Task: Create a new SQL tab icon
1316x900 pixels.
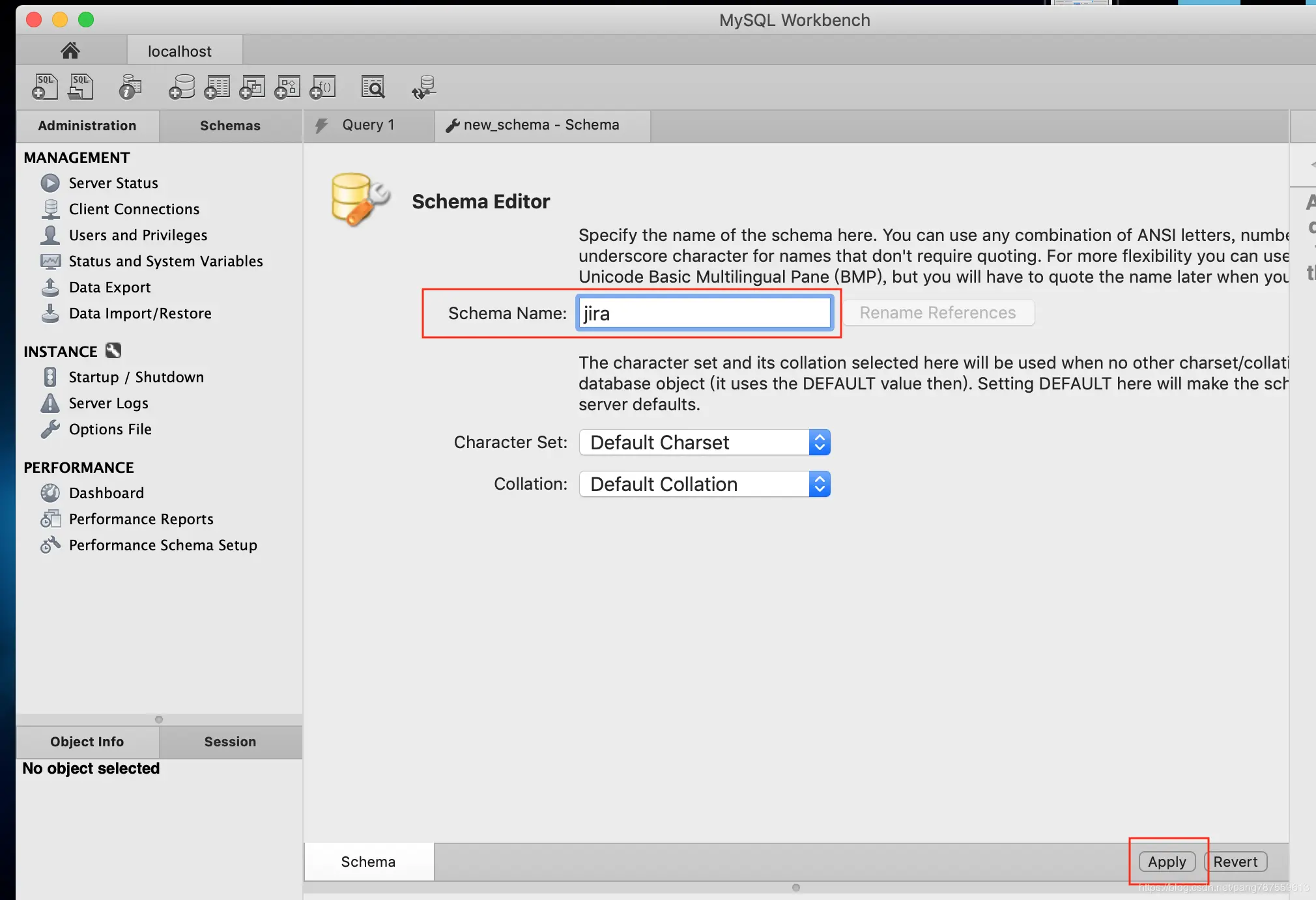Action: click(45, 87)
